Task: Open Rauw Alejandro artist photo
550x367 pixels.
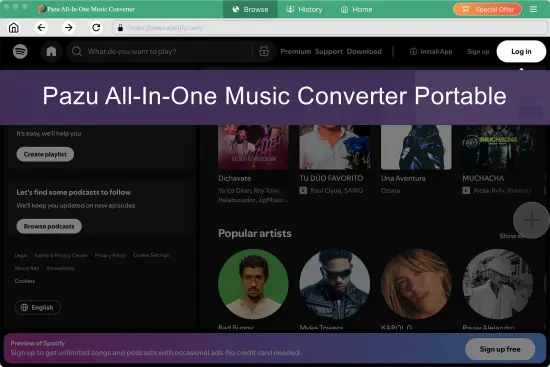Action: point(498,284)
